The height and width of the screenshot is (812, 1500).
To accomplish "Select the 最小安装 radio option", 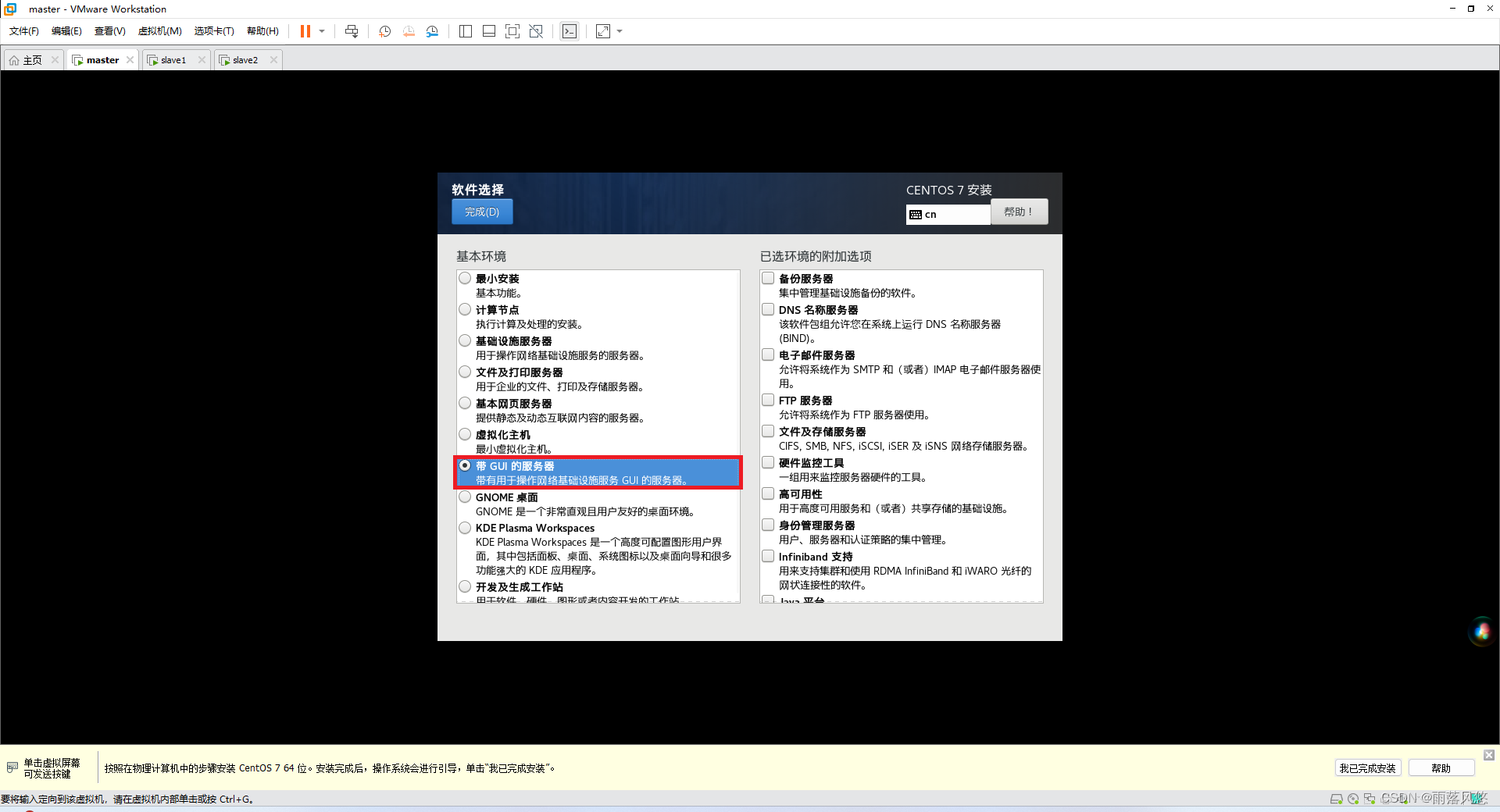I will (x=465, y=278).
